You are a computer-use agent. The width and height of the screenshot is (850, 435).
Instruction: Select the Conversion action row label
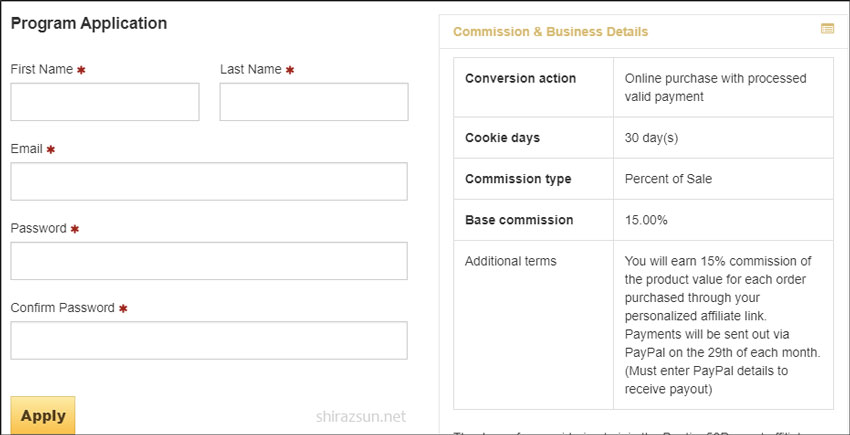(520, 79)
